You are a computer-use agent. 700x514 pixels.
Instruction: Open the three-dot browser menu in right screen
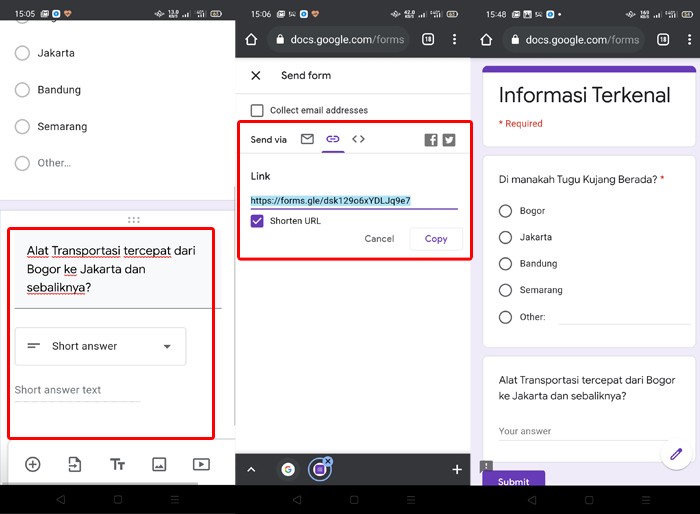[690, 40]
